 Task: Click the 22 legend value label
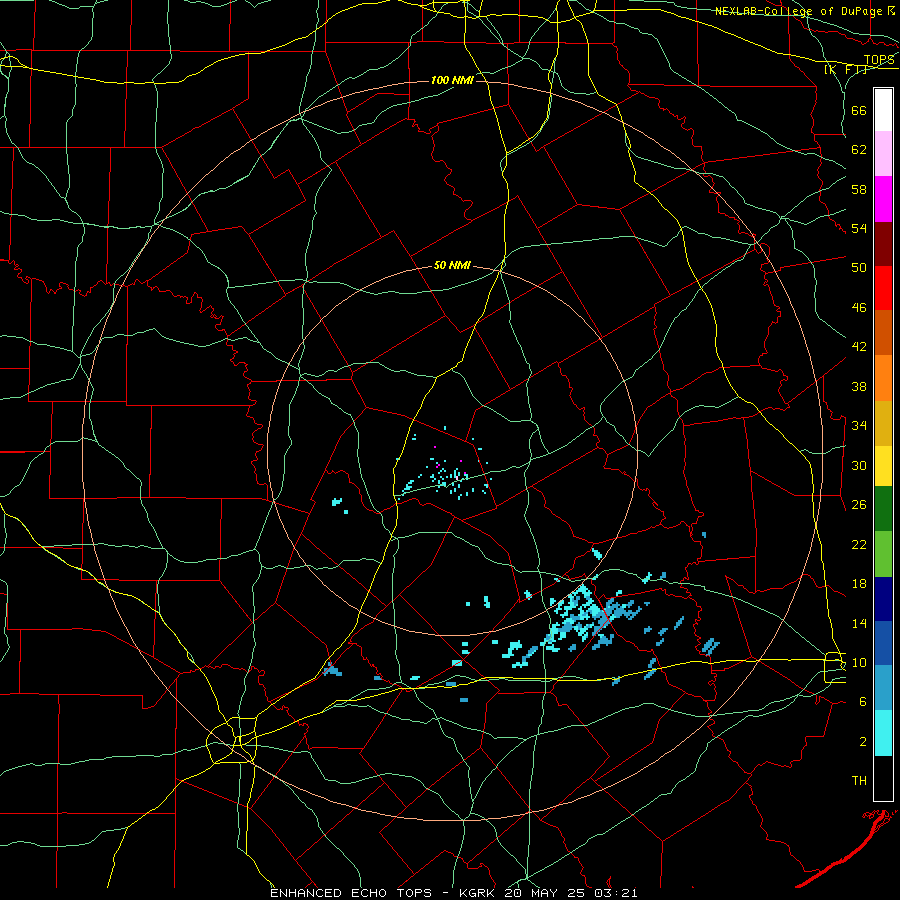(859, 544)
